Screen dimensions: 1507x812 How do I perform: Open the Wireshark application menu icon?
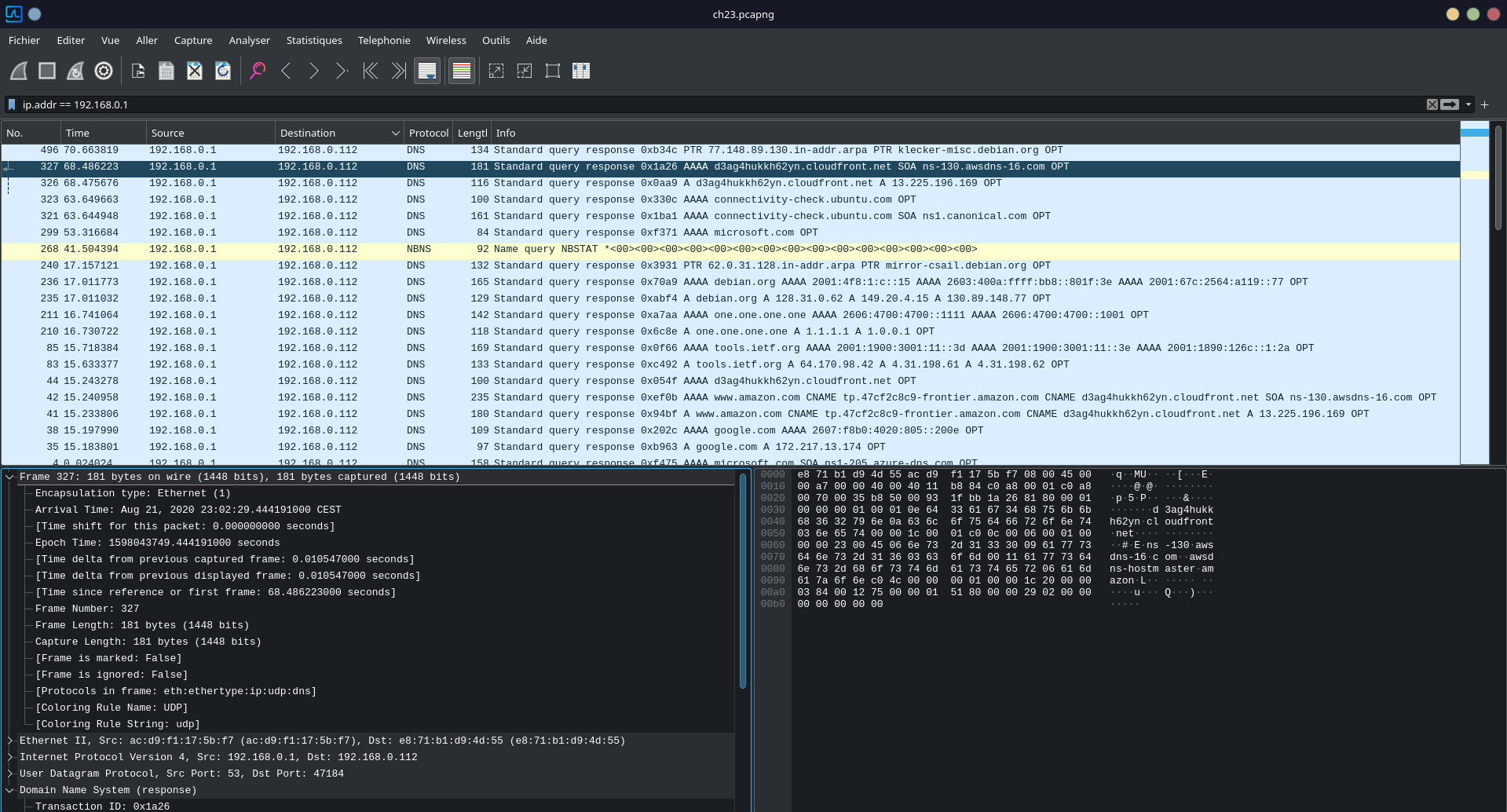[x=13, y=13]
